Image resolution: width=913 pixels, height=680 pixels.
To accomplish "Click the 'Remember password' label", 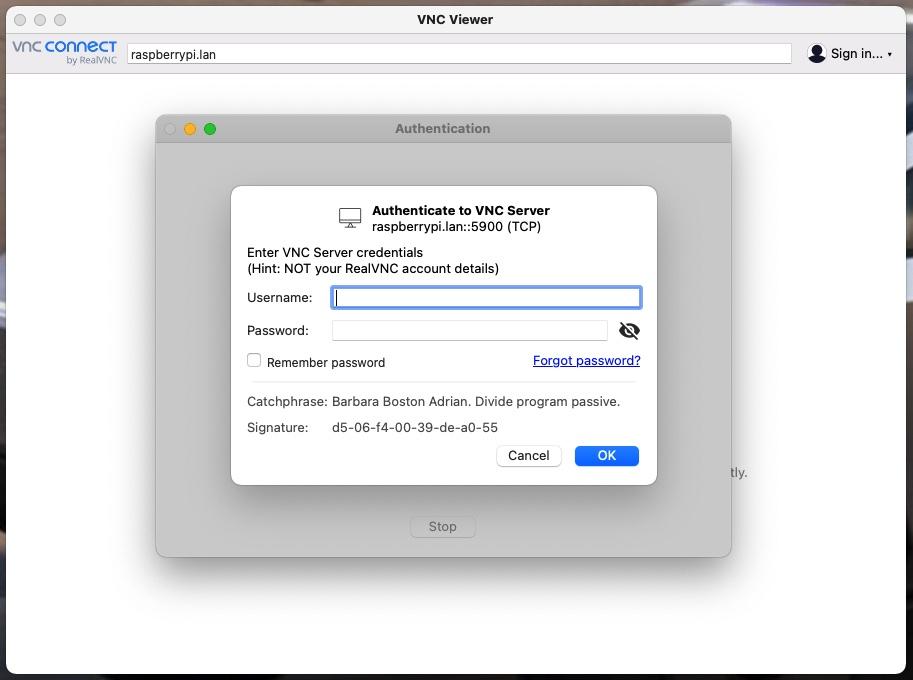I will [x=326, y=363].
